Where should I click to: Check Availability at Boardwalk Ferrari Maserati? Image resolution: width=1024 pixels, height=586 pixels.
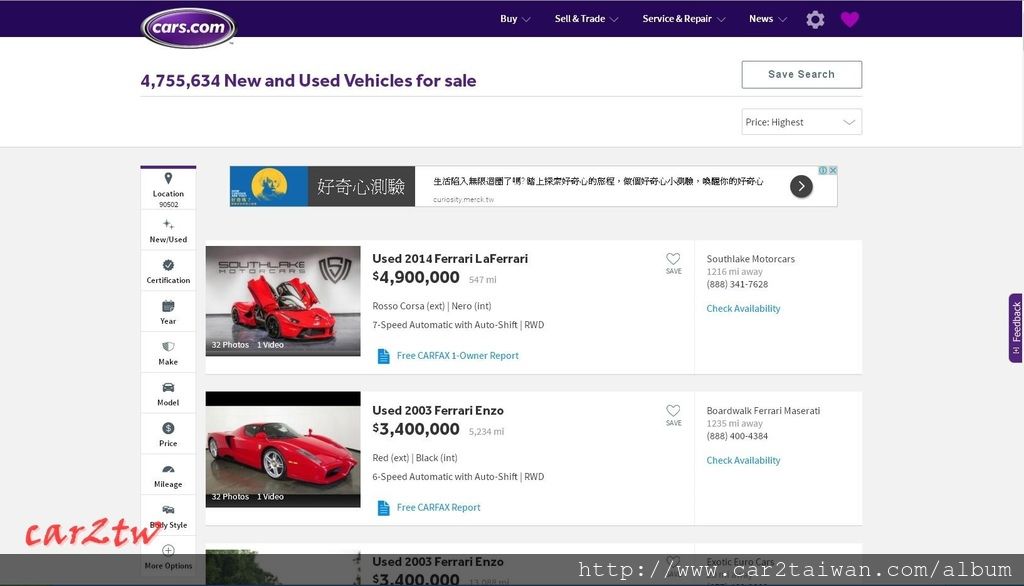click(743, 461)
